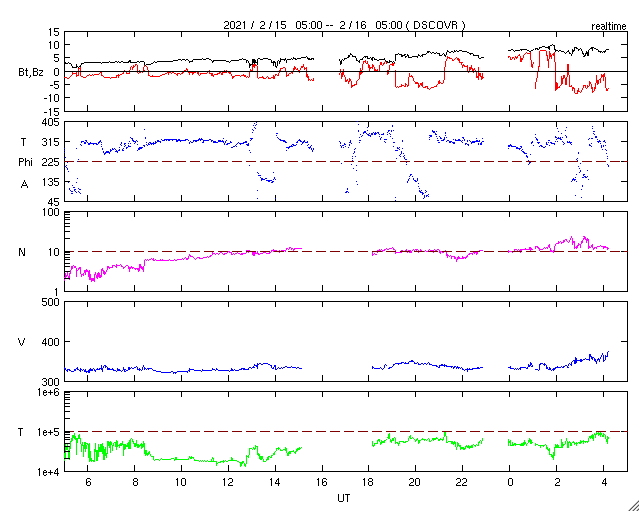Viewport: 640px width, 512px height.
Task: Click the 'UT' x-axis label
Action: coord(344,498)
